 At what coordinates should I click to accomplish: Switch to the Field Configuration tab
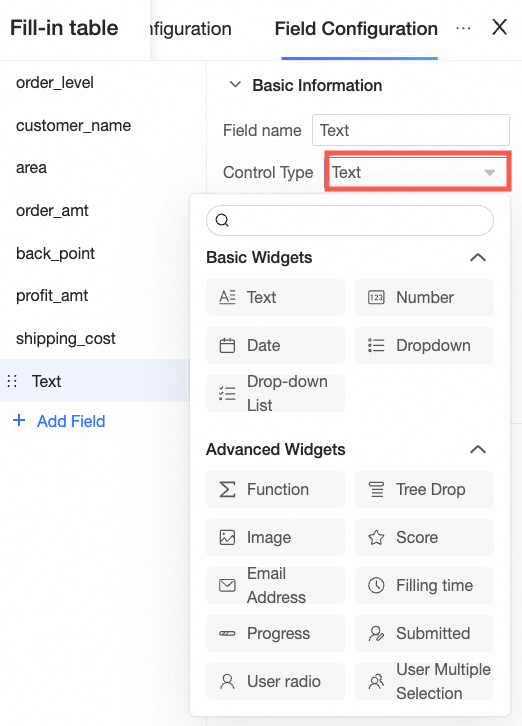[356, 29]
